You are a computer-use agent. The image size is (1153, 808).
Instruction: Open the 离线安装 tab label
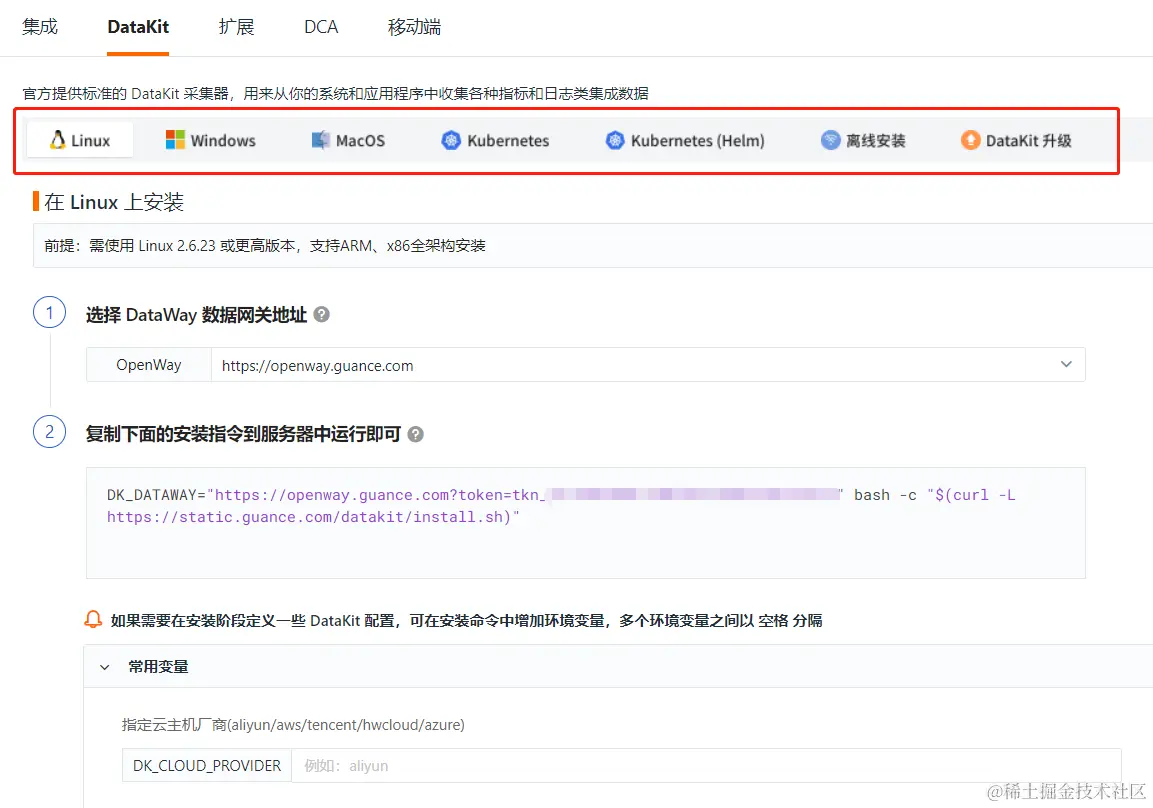coord(875,140)
